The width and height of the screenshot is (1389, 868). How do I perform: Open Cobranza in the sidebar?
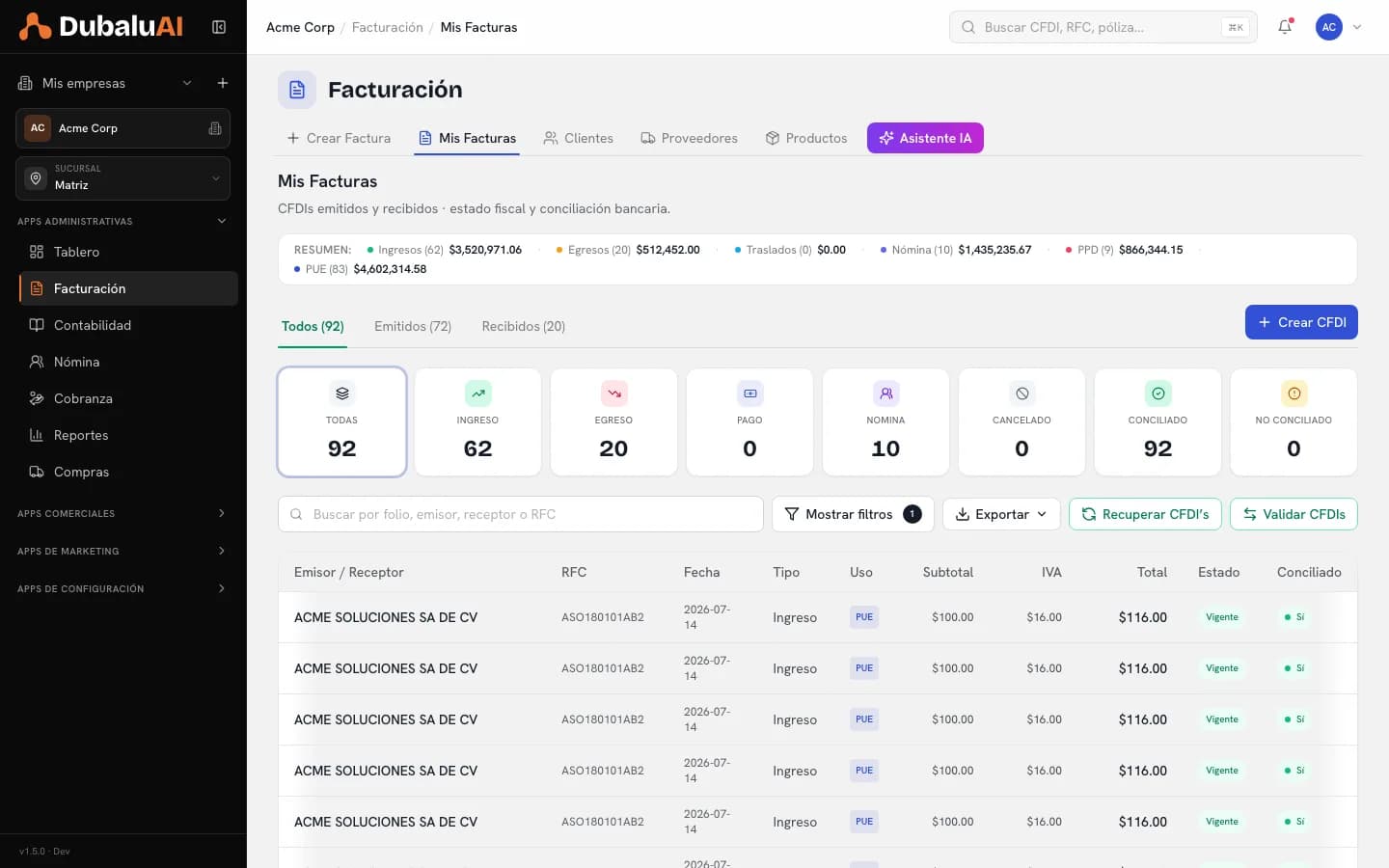click(x=127, y=398)
